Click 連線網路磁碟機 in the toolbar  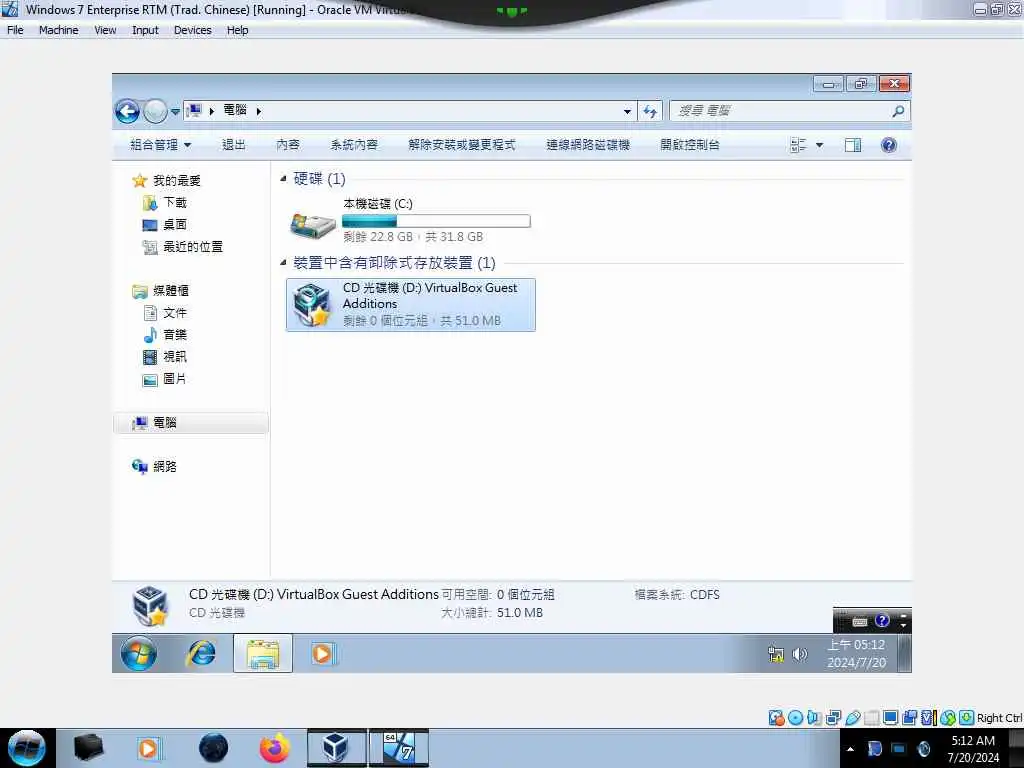tap(588, 145)
